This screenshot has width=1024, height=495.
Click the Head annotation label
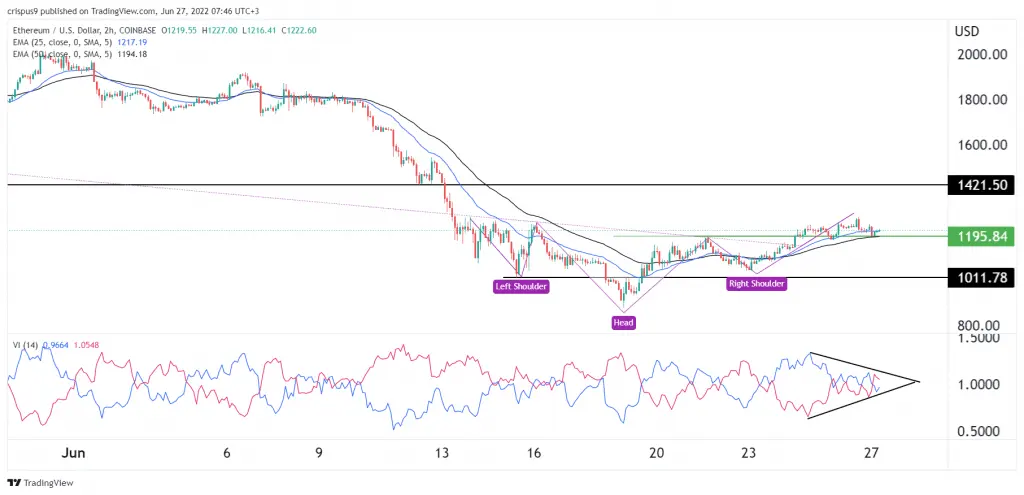pos(624,322)
